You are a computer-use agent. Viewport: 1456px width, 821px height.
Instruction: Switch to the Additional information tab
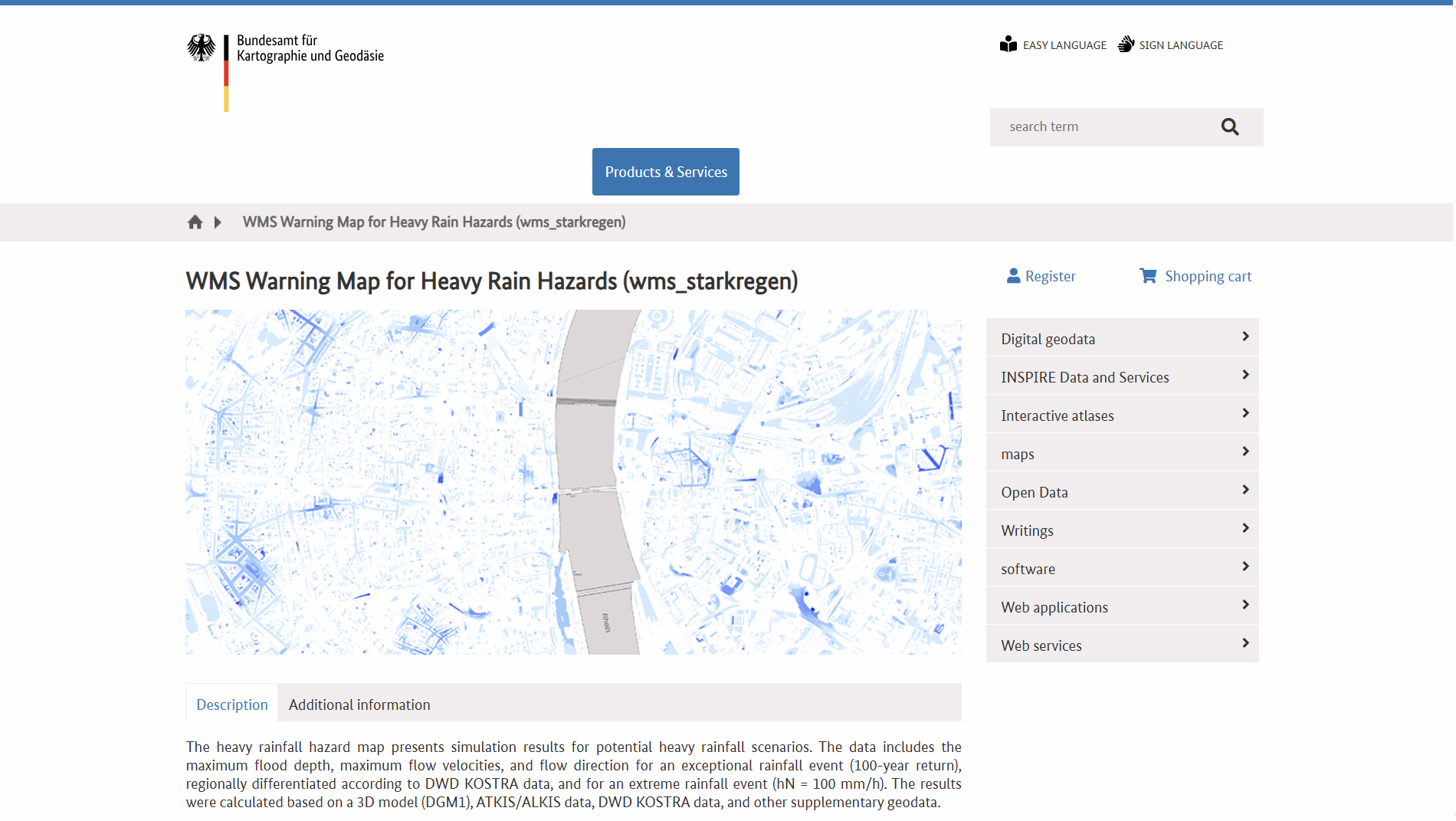pyautogui.click(x=359, y=704)
